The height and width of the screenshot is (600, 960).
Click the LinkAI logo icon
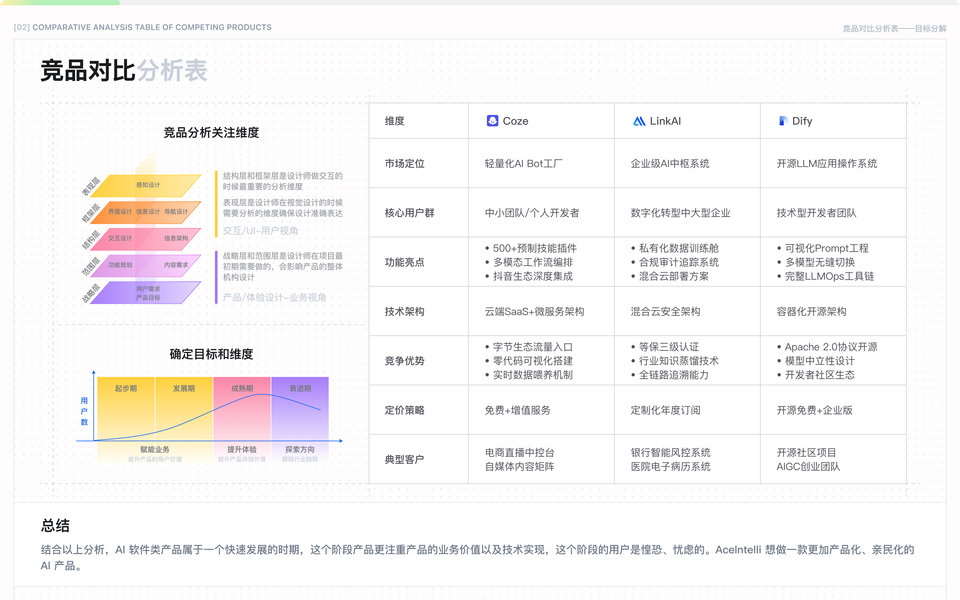click(639, 121)
